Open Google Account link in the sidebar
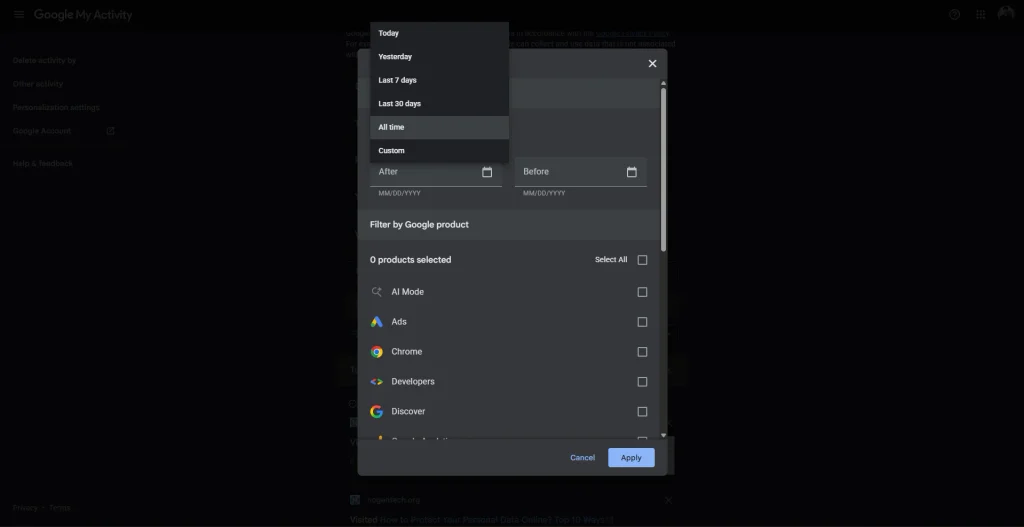1024x527 pixels. [42, 131]
